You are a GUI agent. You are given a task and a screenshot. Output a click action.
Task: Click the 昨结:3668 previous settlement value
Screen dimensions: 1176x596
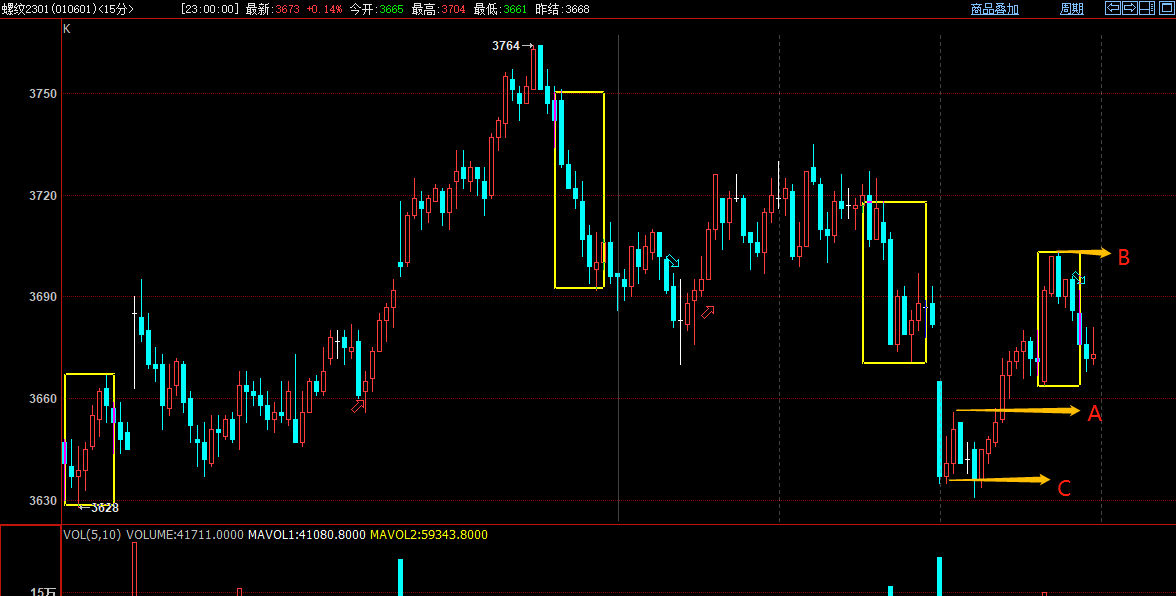[562, 9]
